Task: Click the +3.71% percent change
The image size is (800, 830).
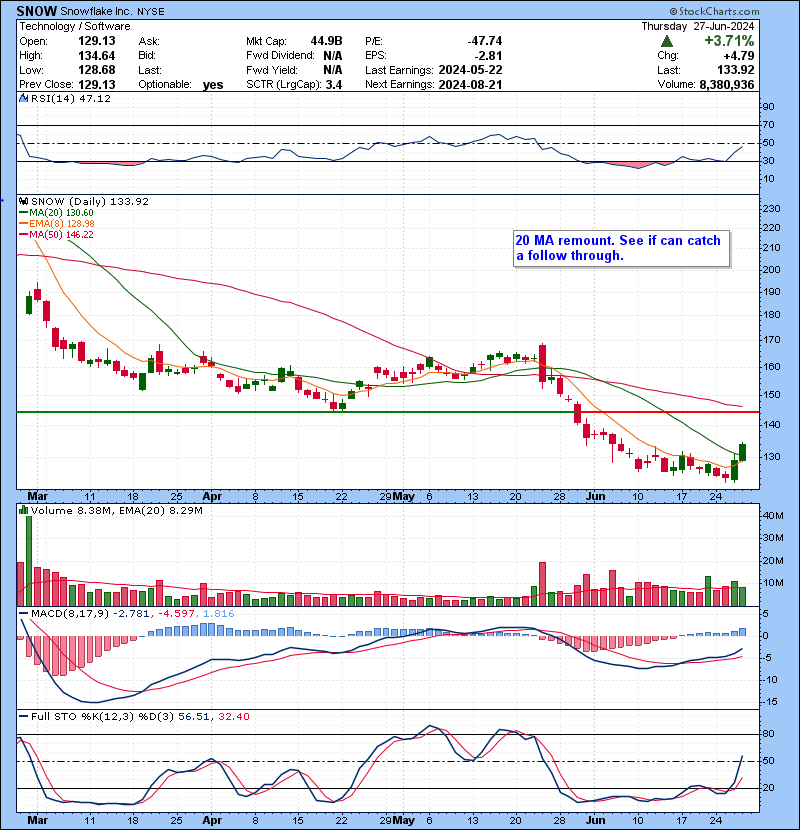Action: (729, 41)
